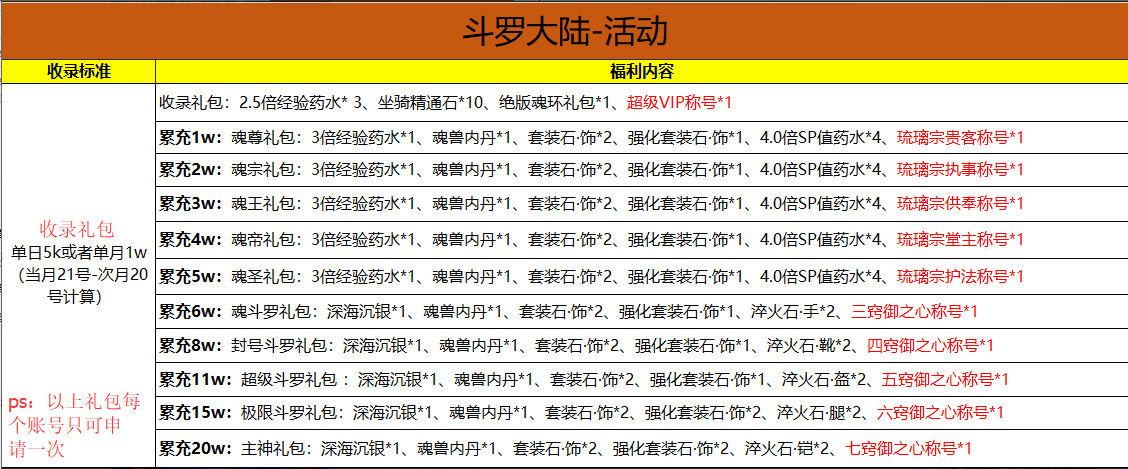Click the title 斗罗大陆-活动
The height and width of the screenshot is (469, 1128).
click(x=564, y=32)
